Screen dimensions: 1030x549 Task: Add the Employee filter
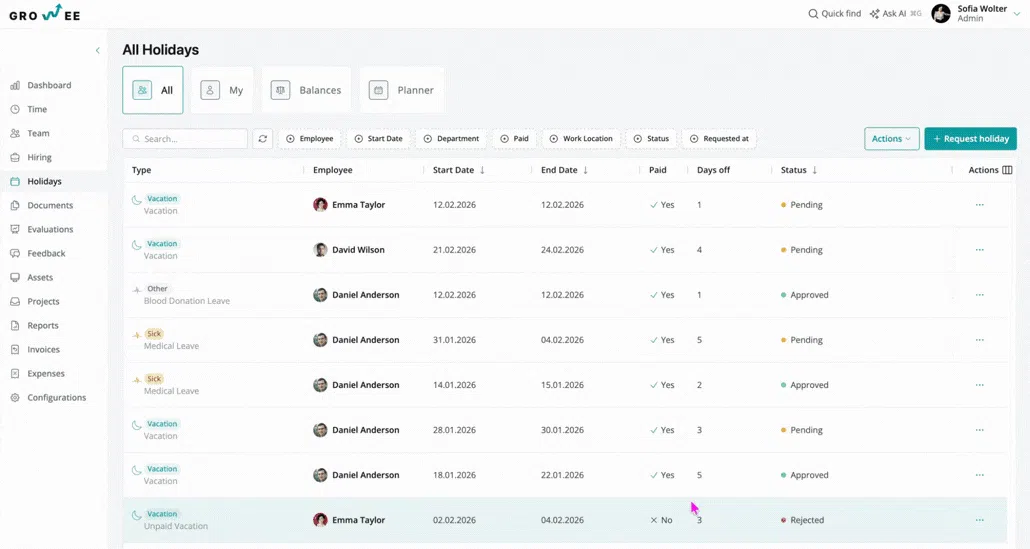click(x=310, y=139)
